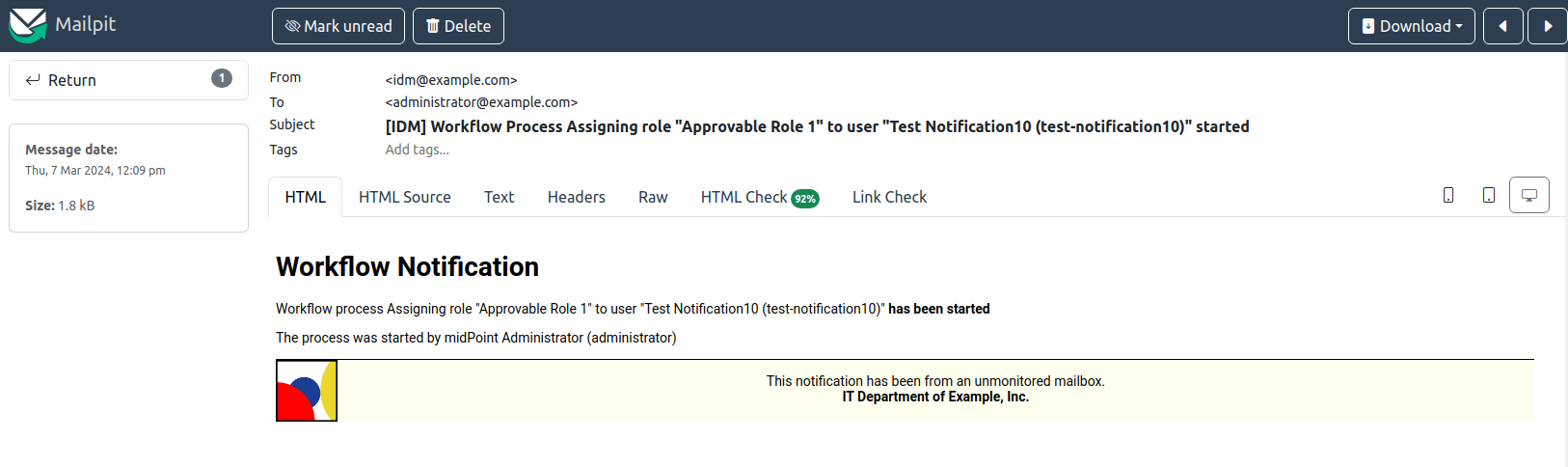Click the unread count badge

[x=222, y=79]
